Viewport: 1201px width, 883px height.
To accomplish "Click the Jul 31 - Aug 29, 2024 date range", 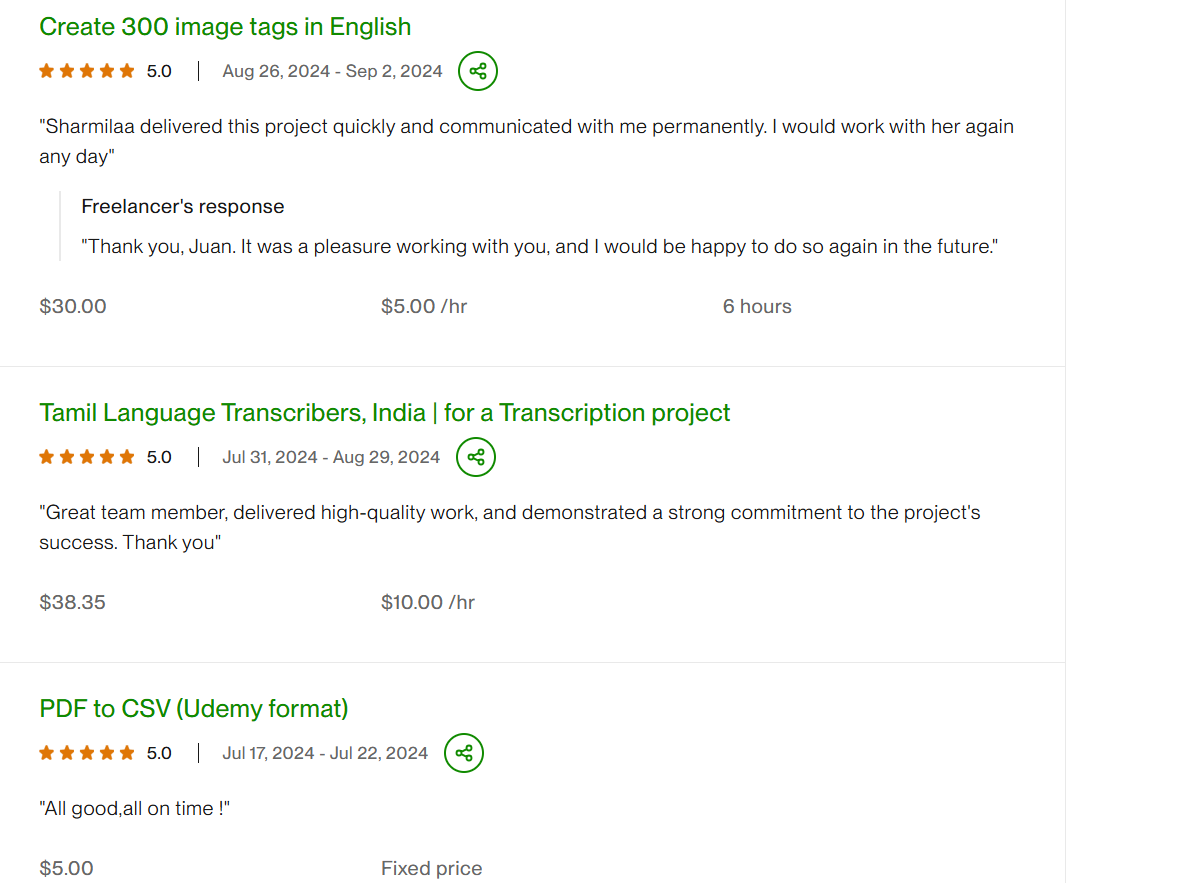I will pyautogui.click(x=331, y=457).
